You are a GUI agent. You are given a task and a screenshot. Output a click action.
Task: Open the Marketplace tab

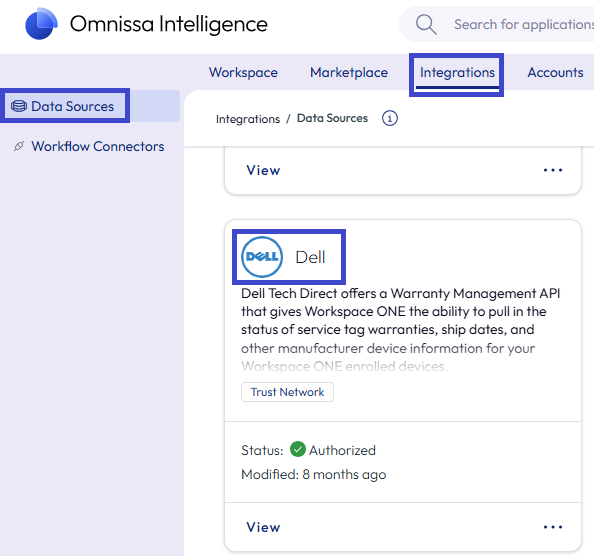(x=349, y=72)
